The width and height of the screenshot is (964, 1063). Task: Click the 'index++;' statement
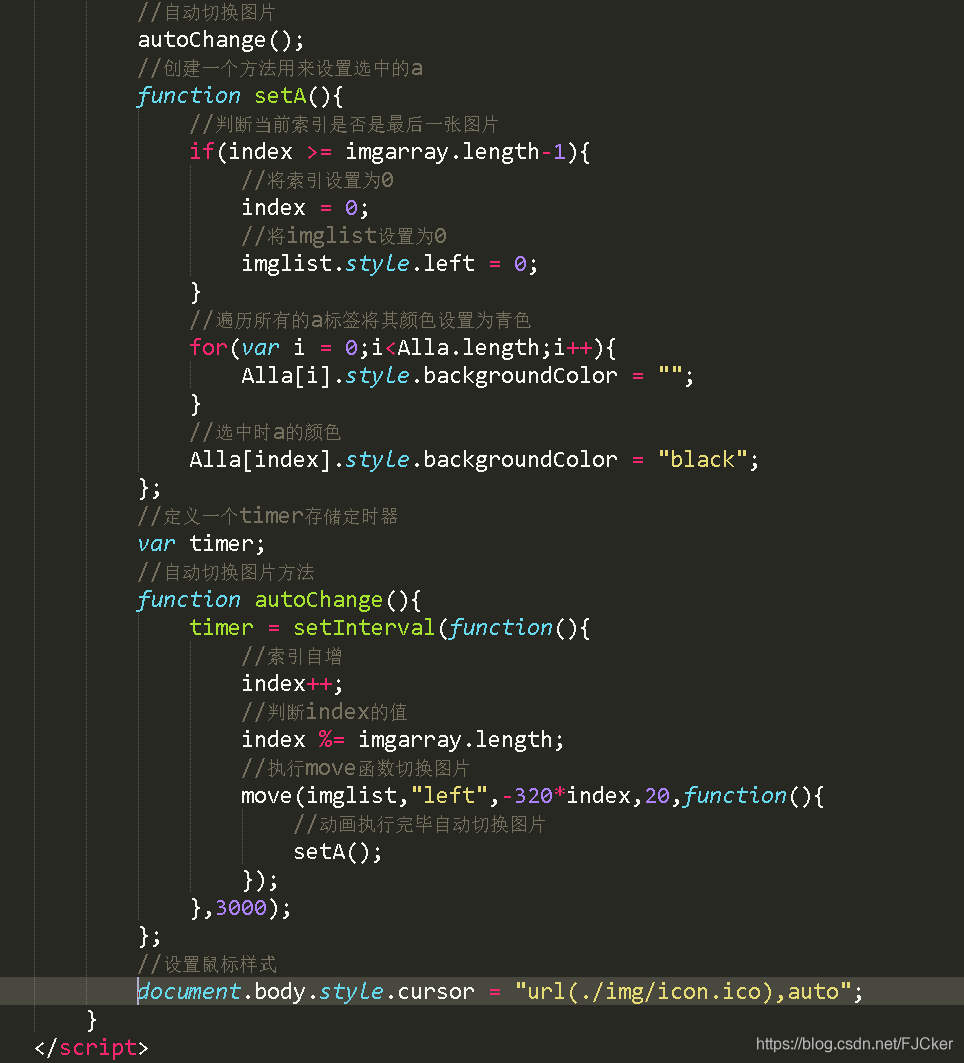pyautogui.click(x=292, y=683)
